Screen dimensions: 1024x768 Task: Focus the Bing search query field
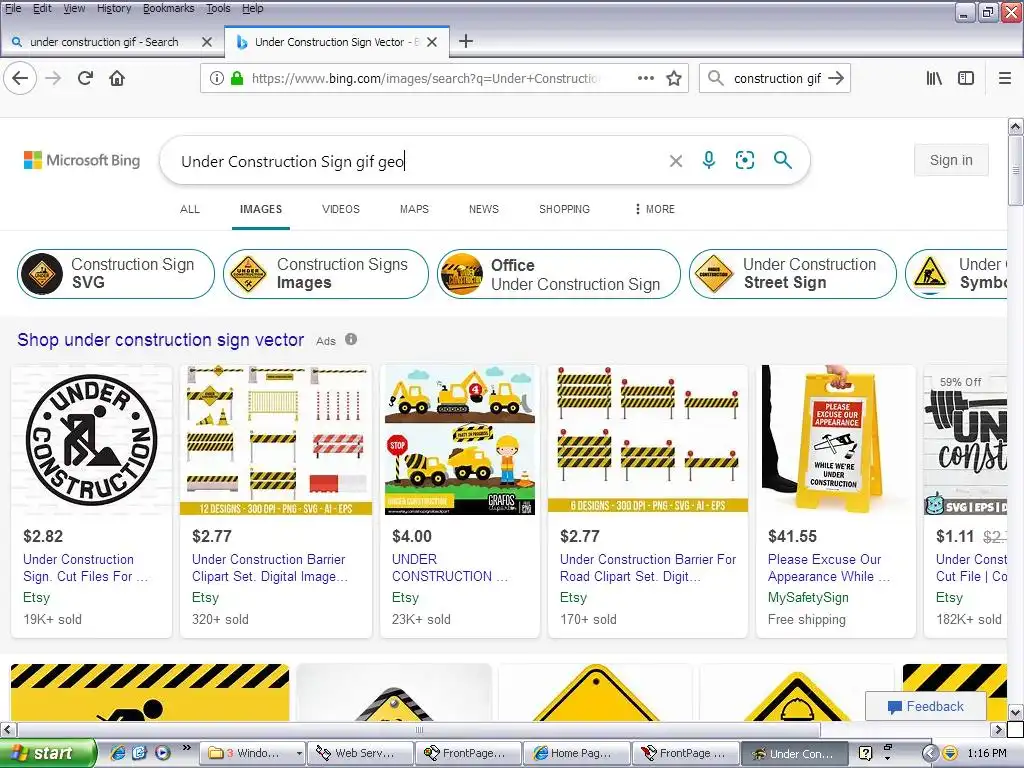(418, 161)
